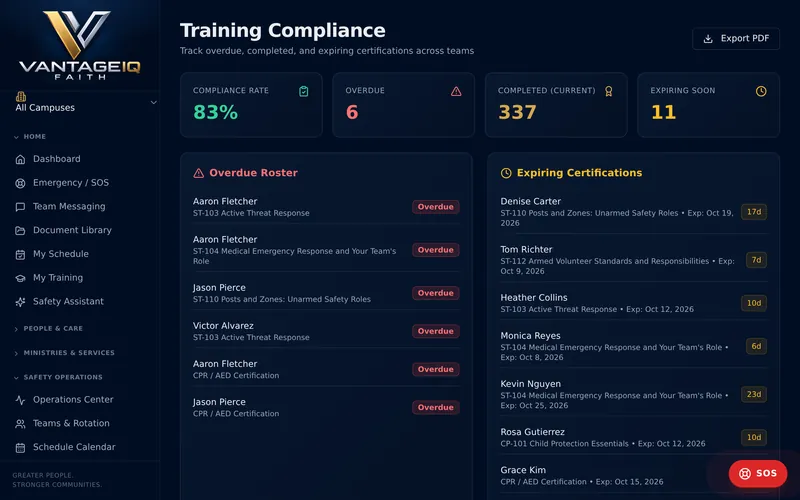
Task: Click the Teams & Rotation people icon
Action: coord(20,424)
